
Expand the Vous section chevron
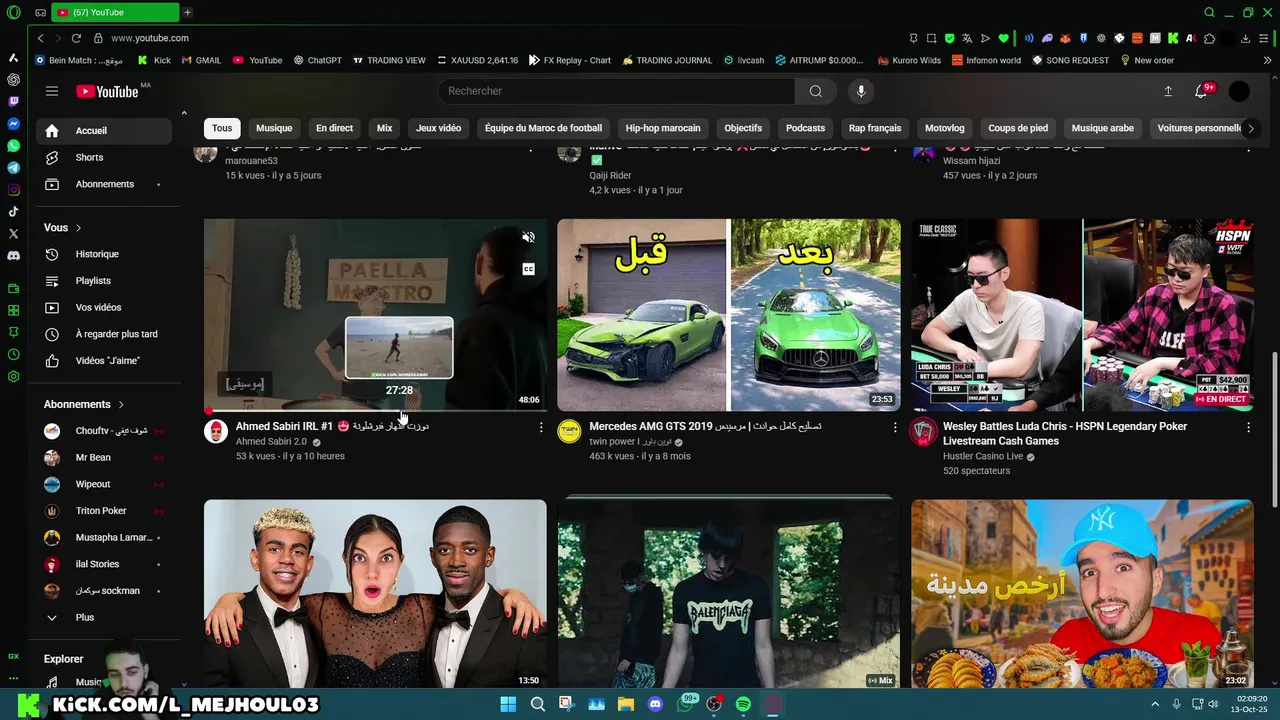[x=78, y=228]
